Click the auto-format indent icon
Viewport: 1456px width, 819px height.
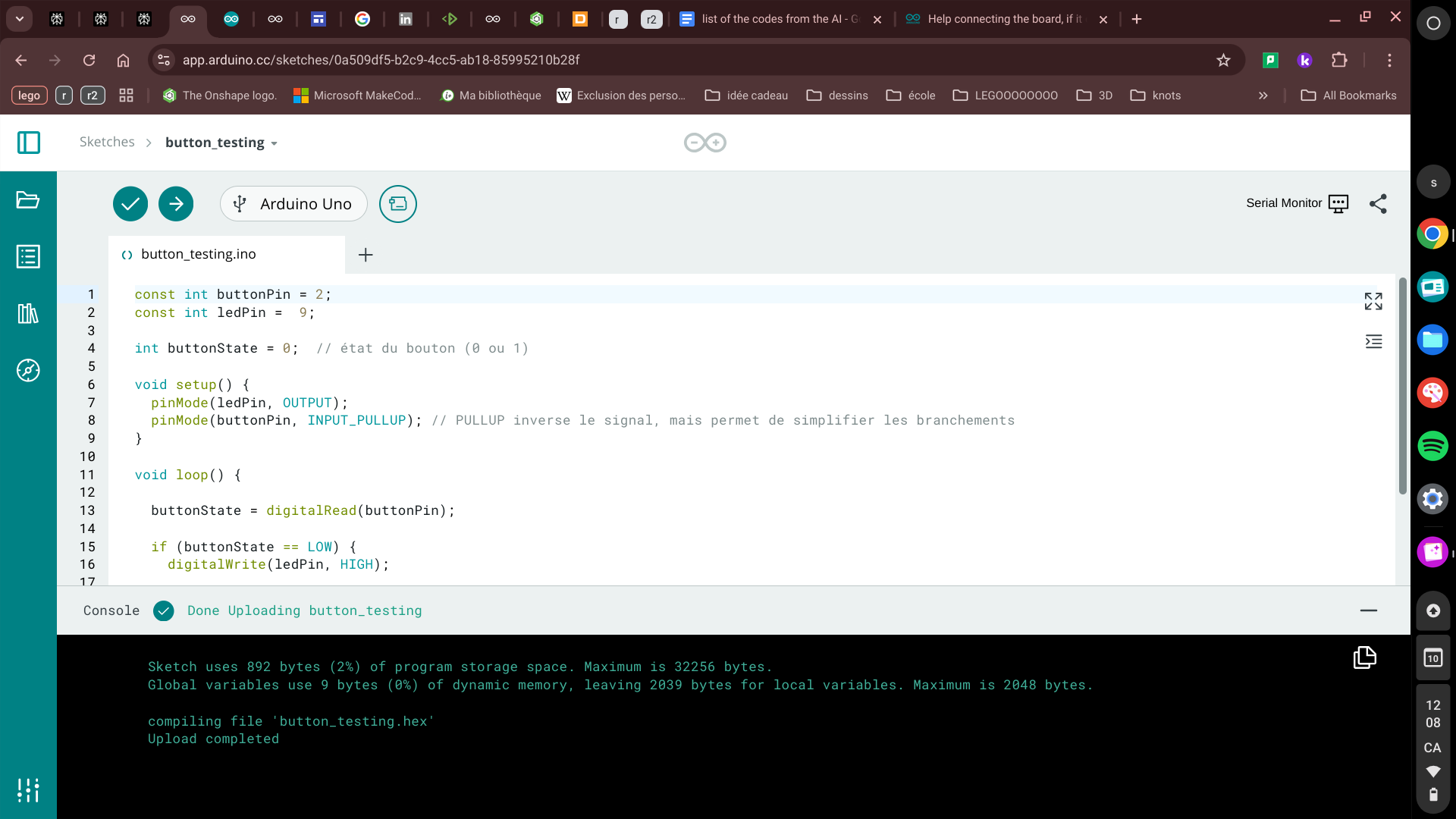pos(1373,342)
